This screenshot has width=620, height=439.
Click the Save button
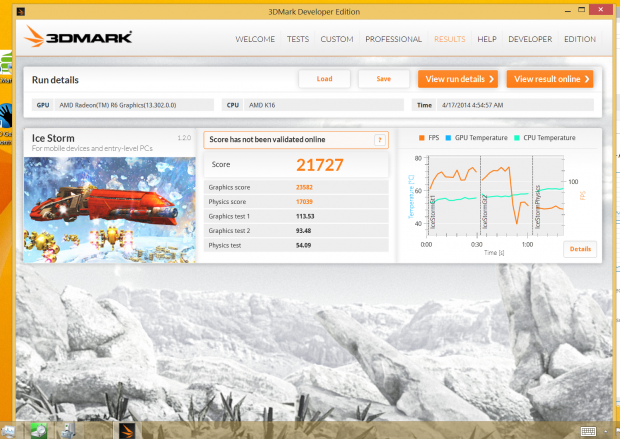(384, 79)
